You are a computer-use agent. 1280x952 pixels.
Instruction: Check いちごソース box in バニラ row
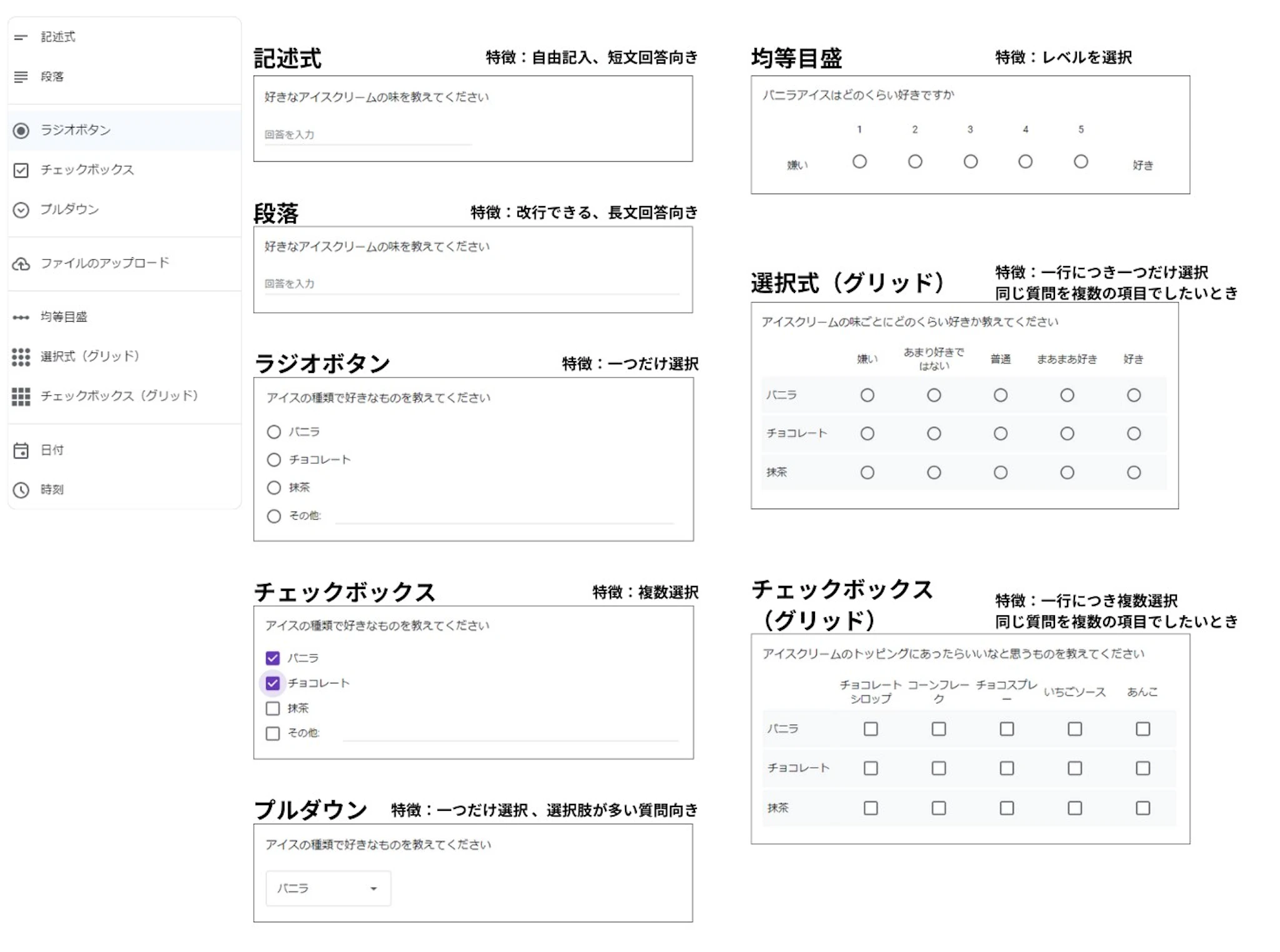point(1074,729)
